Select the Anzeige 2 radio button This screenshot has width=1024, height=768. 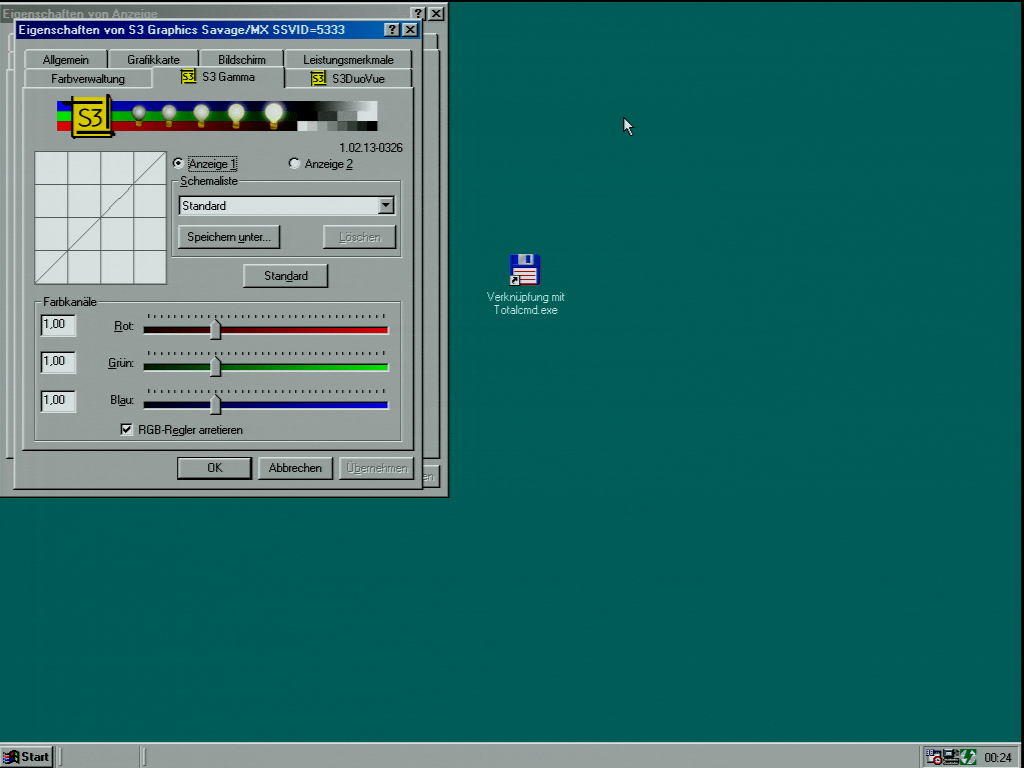(294, 164)
